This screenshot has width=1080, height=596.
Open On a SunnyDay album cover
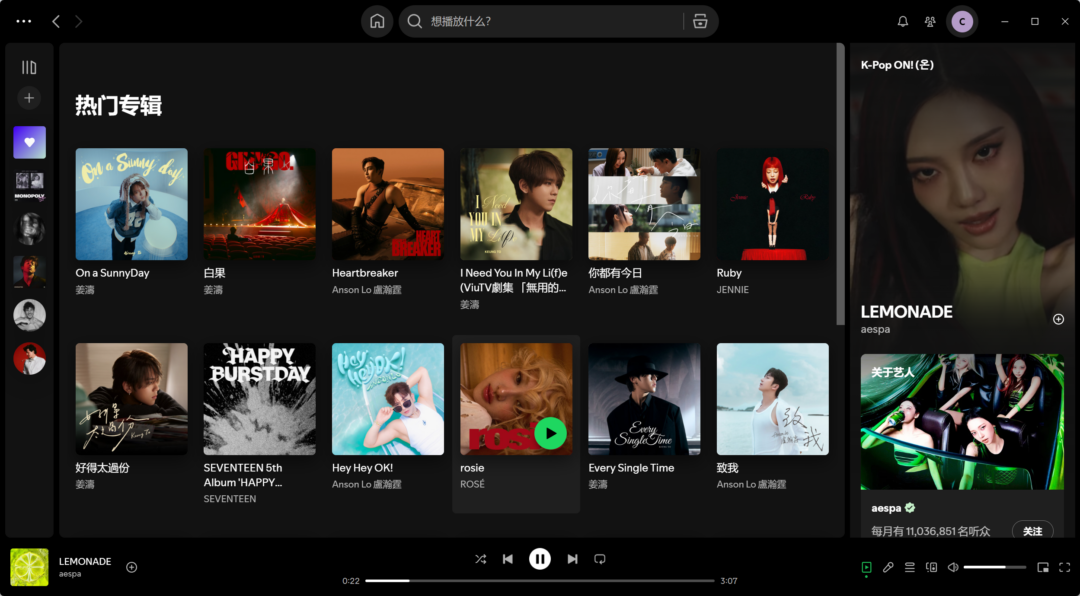pos(132,204)
